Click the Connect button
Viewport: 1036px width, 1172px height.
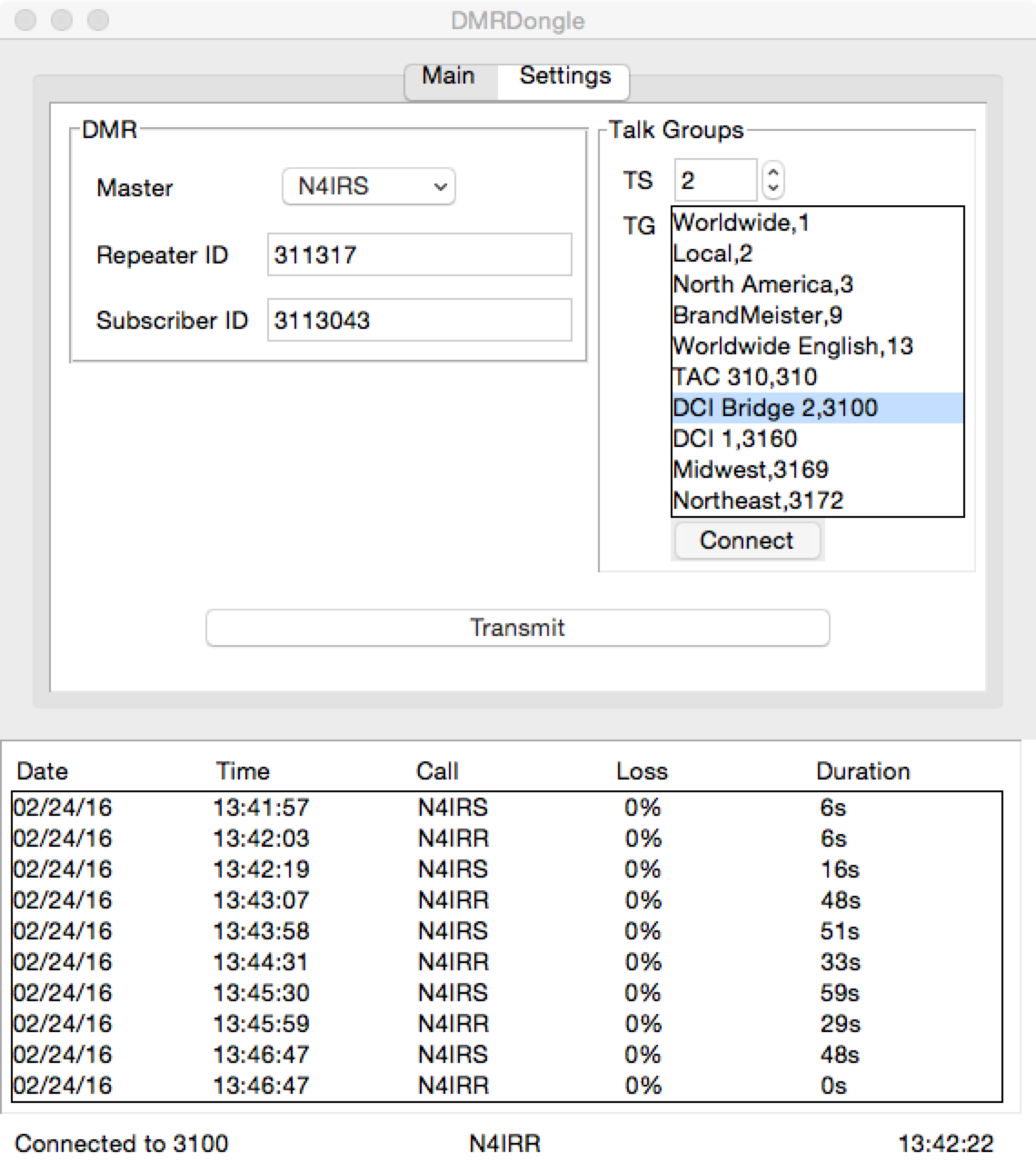tap(747, 541)
